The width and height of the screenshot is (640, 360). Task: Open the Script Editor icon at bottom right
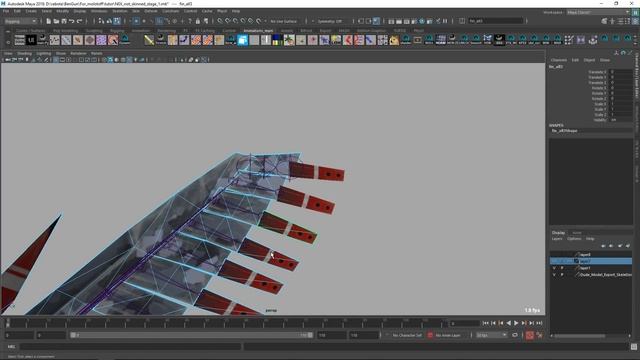click(x=633, y=347)
